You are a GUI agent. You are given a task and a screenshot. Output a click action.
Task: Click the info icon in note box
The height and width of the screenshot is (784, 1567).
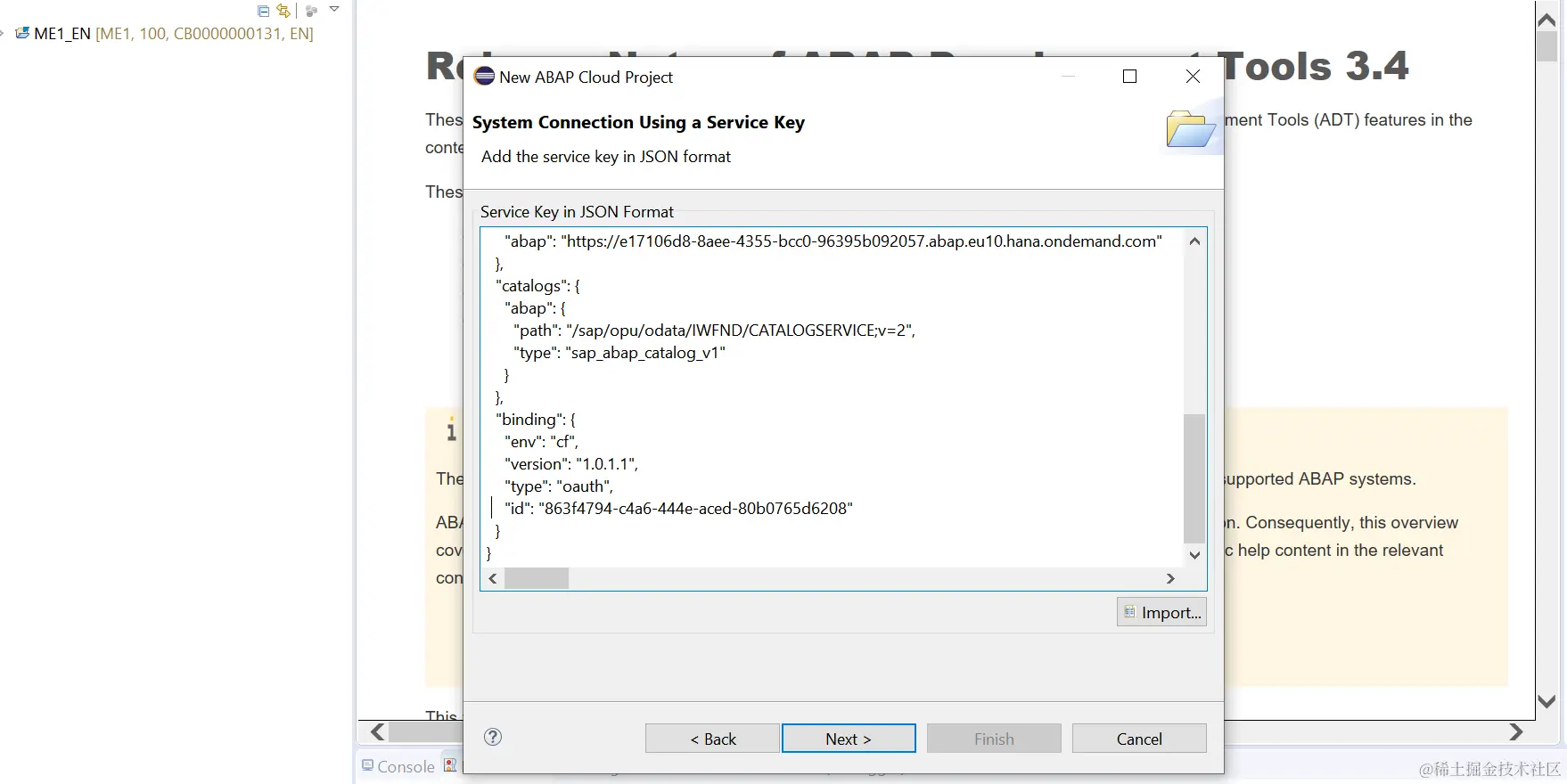pyautogui.click(x=451, y=430)
